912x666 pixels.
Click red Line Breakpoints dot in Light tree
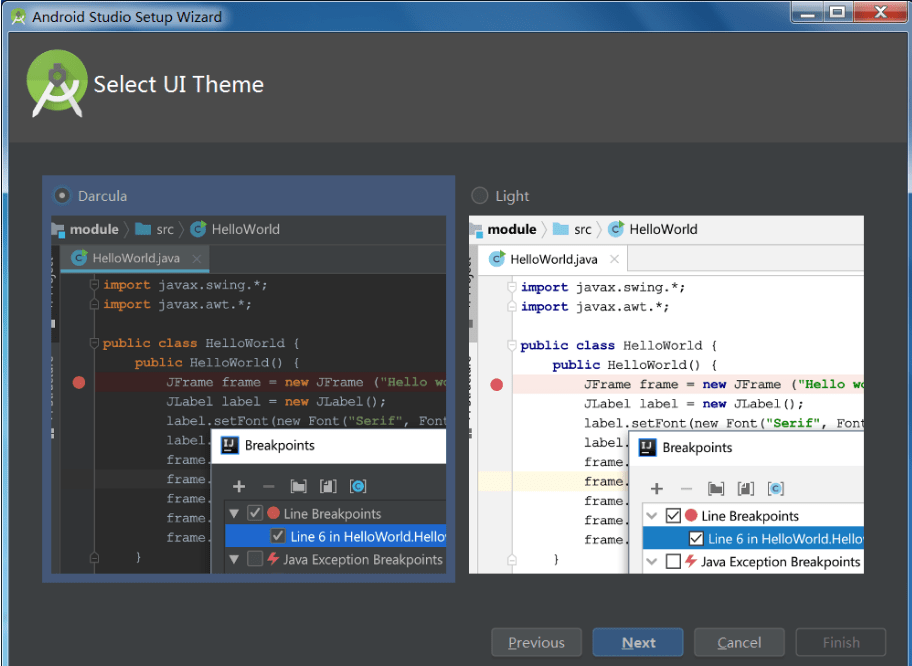(x=691, y=515)
